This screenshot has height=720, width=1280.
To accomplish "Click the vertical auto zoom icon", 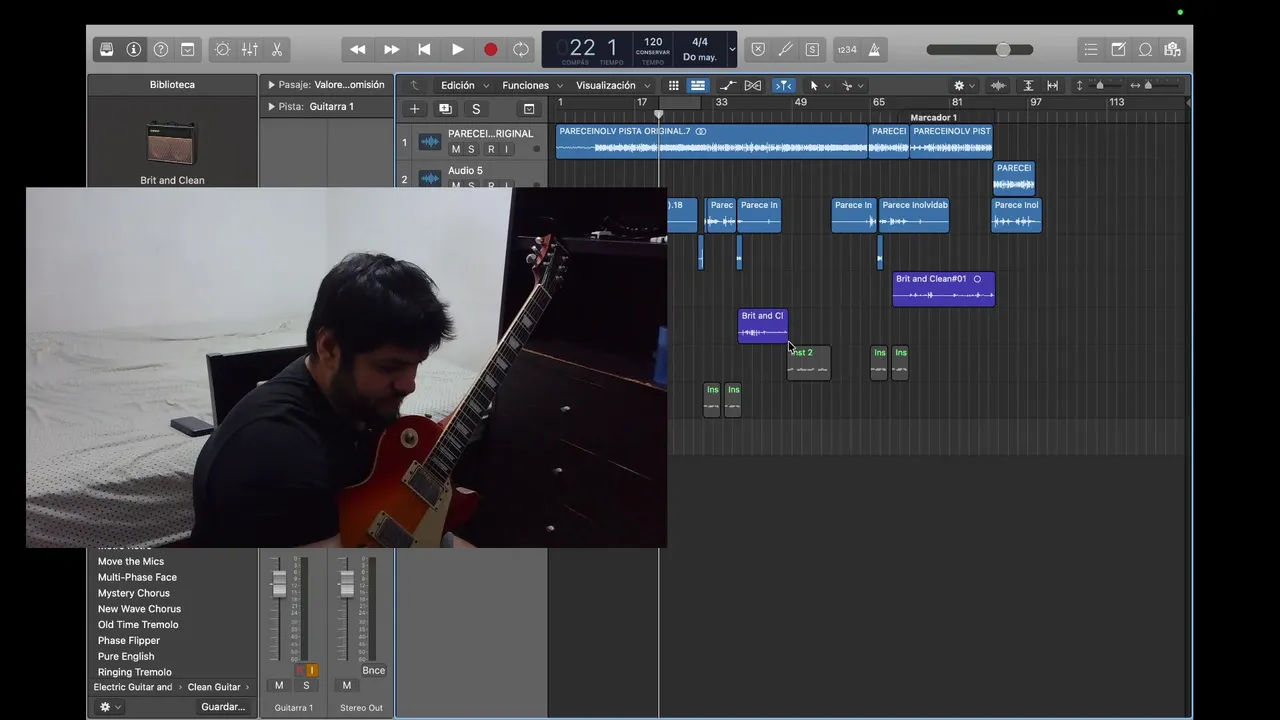I will point(1028,85).
